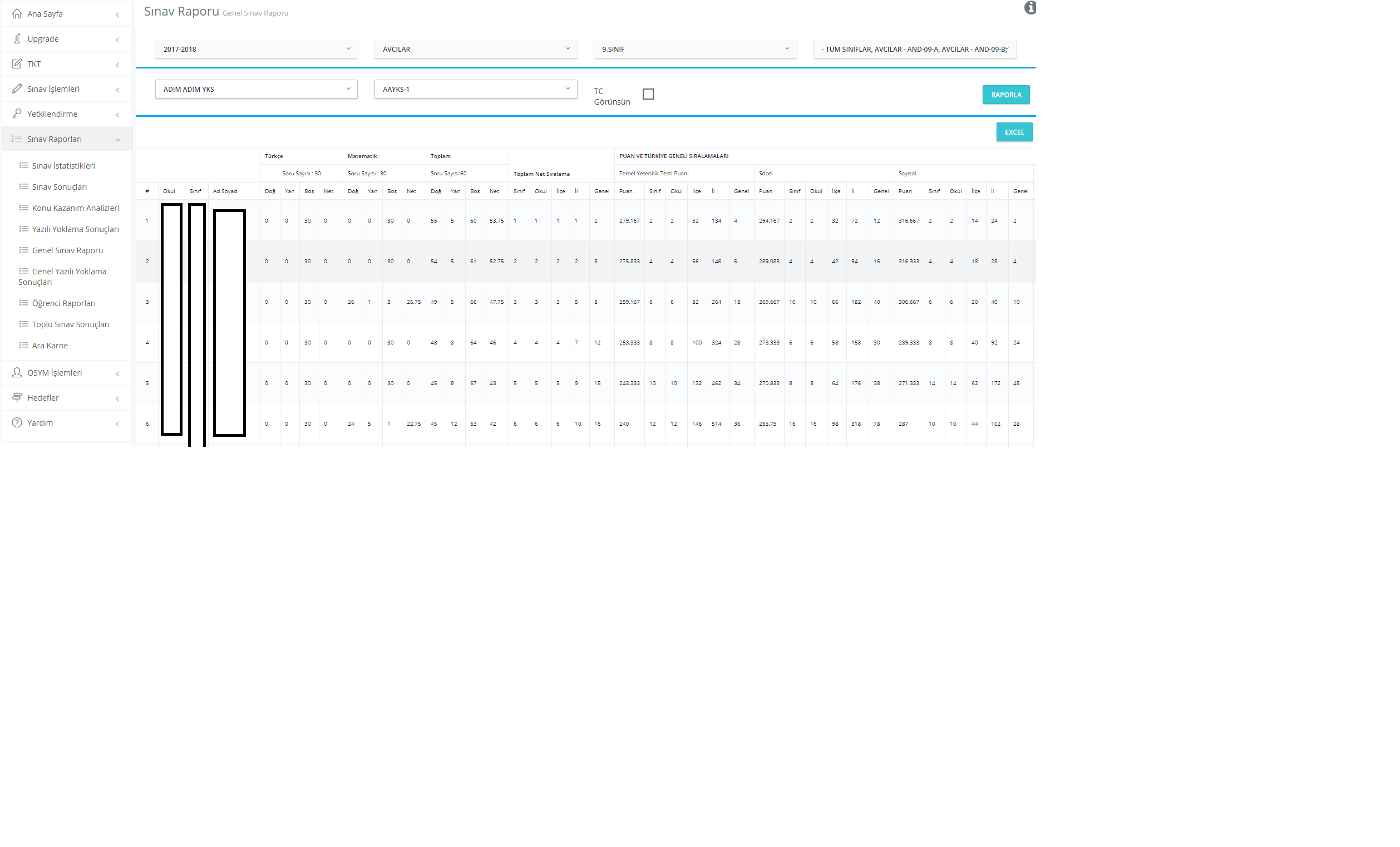Open the info icon at top right
The image size is (1400, 847).
[1029, 8]
